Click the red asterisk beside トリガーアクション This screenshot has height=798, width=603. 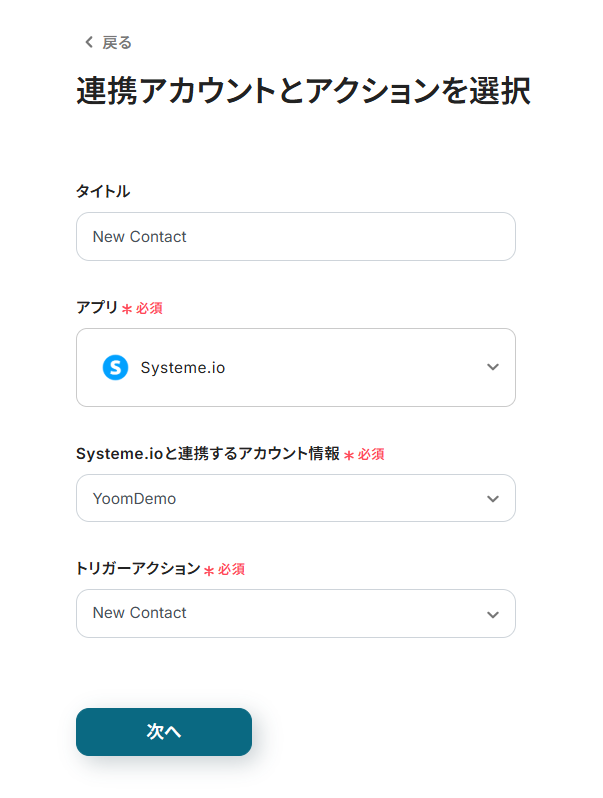pyautogui.click(x=209, y=570)
